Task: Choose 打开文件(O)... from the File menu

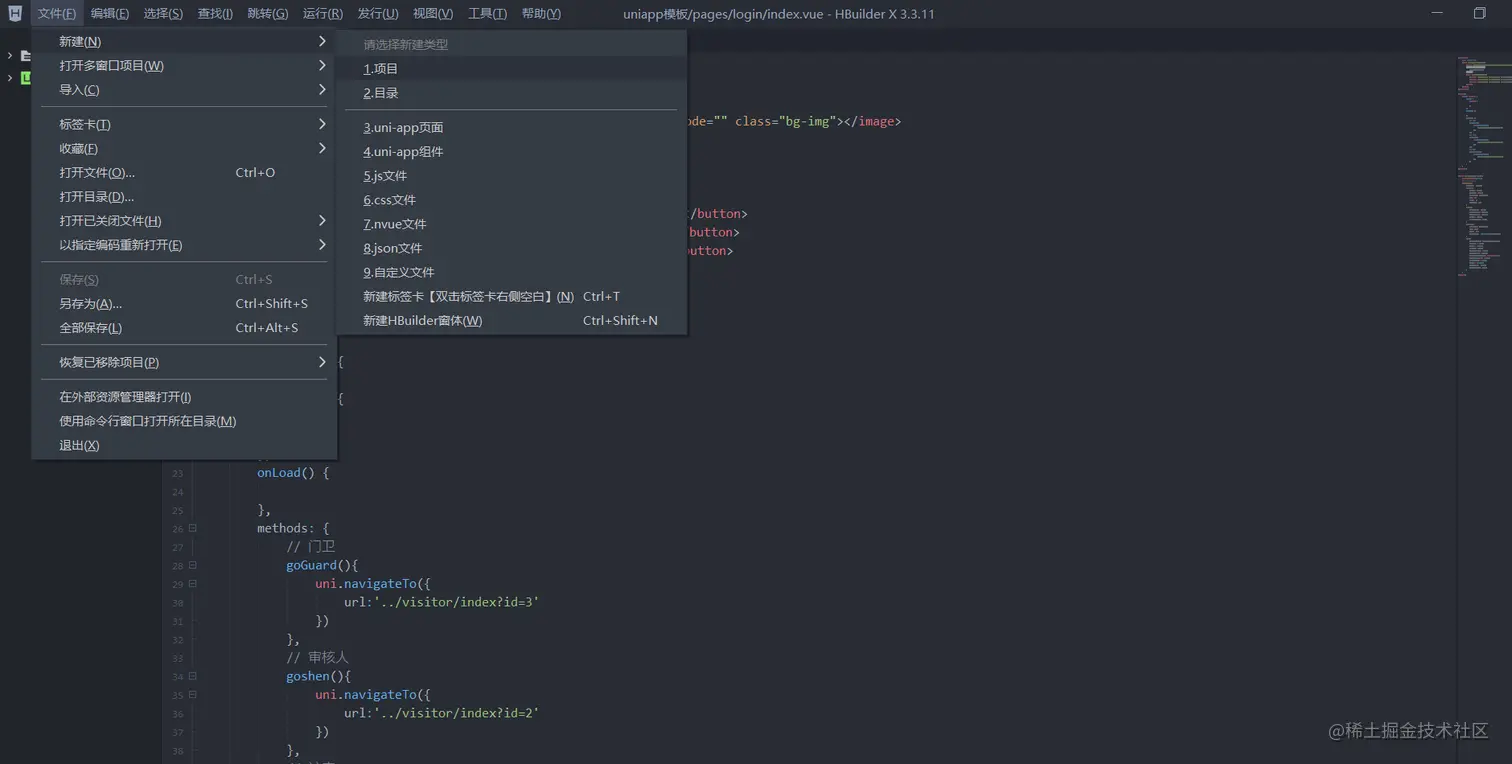Action: click(184, 172)
